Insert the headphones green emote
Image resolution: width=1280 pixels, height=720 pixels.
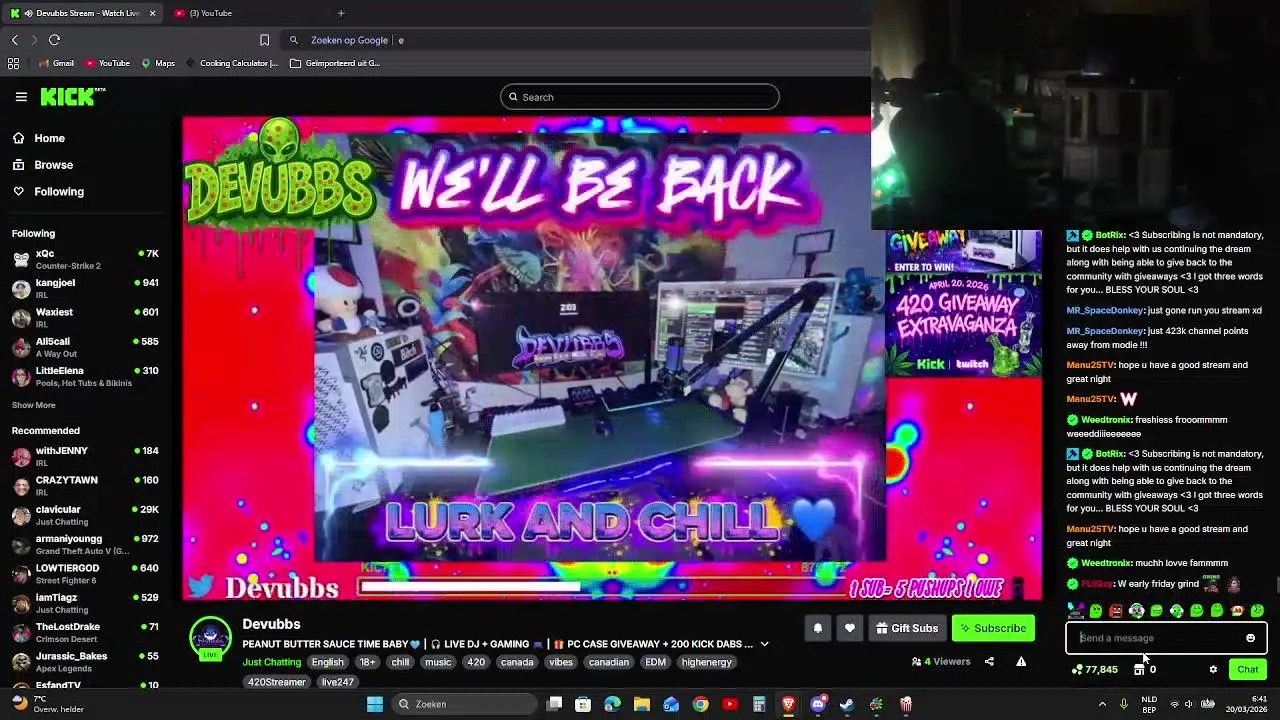[x=1136, y=611]
